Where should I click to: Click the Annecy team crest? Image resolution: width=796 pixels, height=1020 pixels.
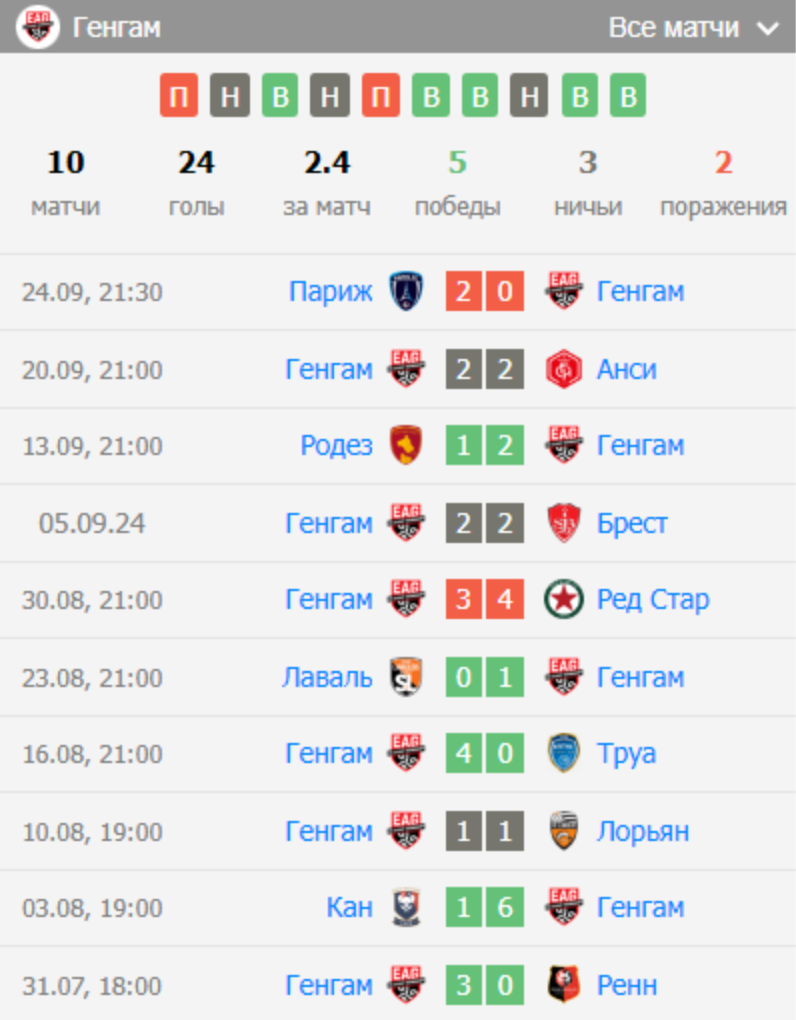pos(563,370)
